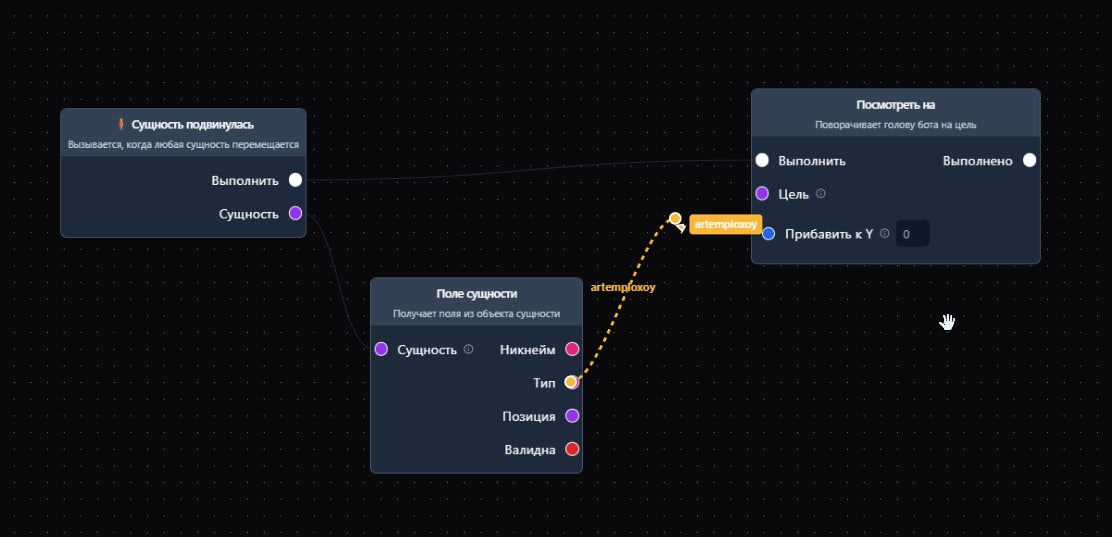
Task: Click the red Валидна output pin
Action: coord(572,449)
